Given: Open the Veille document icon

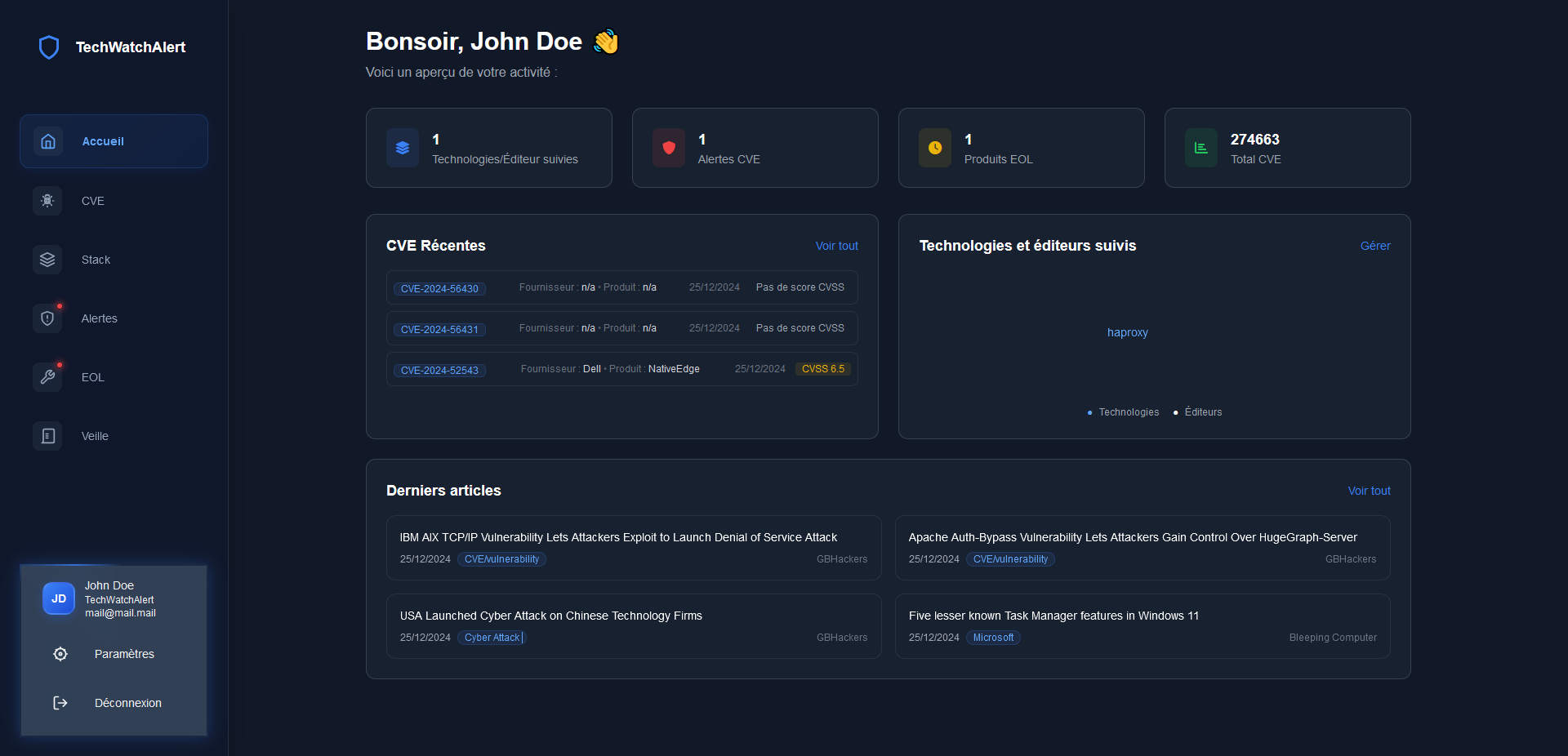Looking at the screenshot, I should [x=47, y=436].
